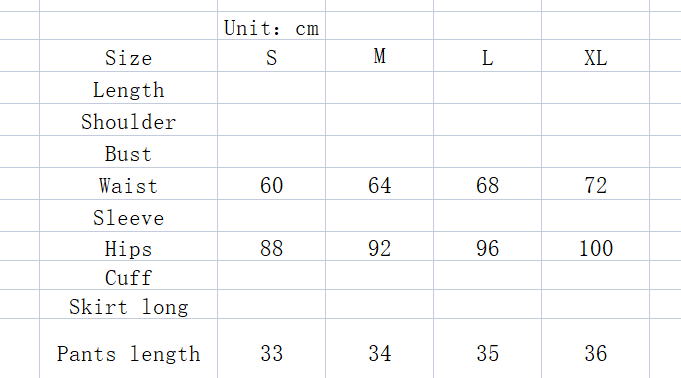681x378 pixels.
Task: Select the Waist value 72 cell
Action: tap(595, 184)
